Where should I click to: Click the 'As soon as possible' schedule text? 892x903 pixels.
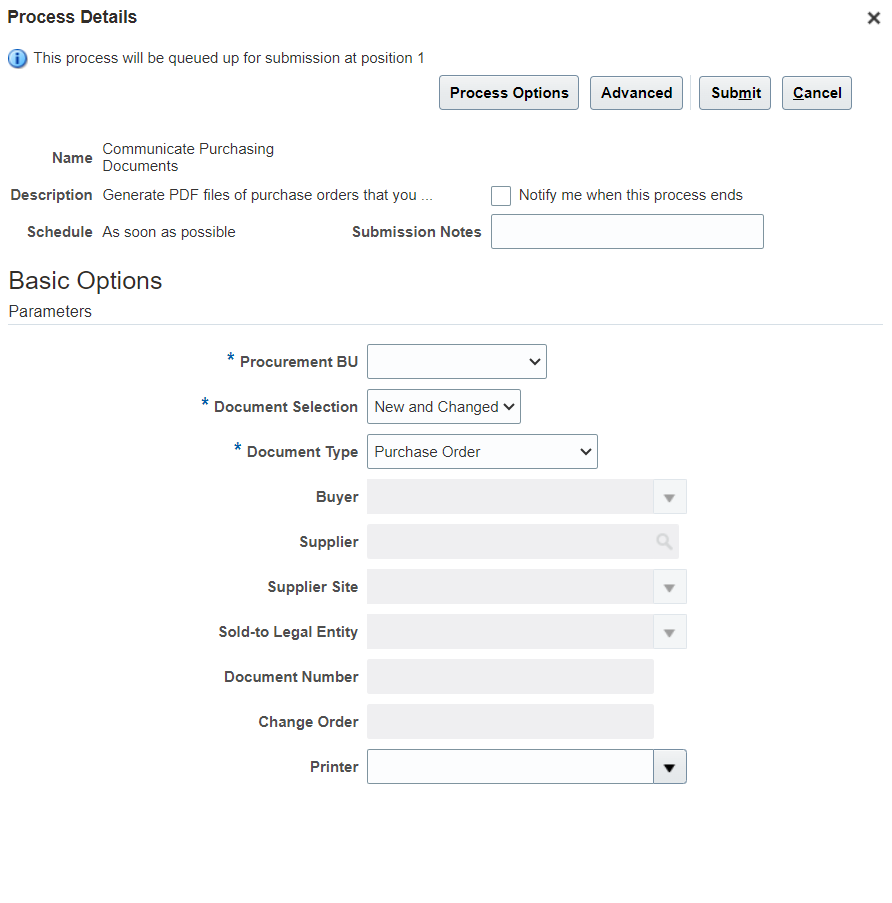(x=168, y=231)
